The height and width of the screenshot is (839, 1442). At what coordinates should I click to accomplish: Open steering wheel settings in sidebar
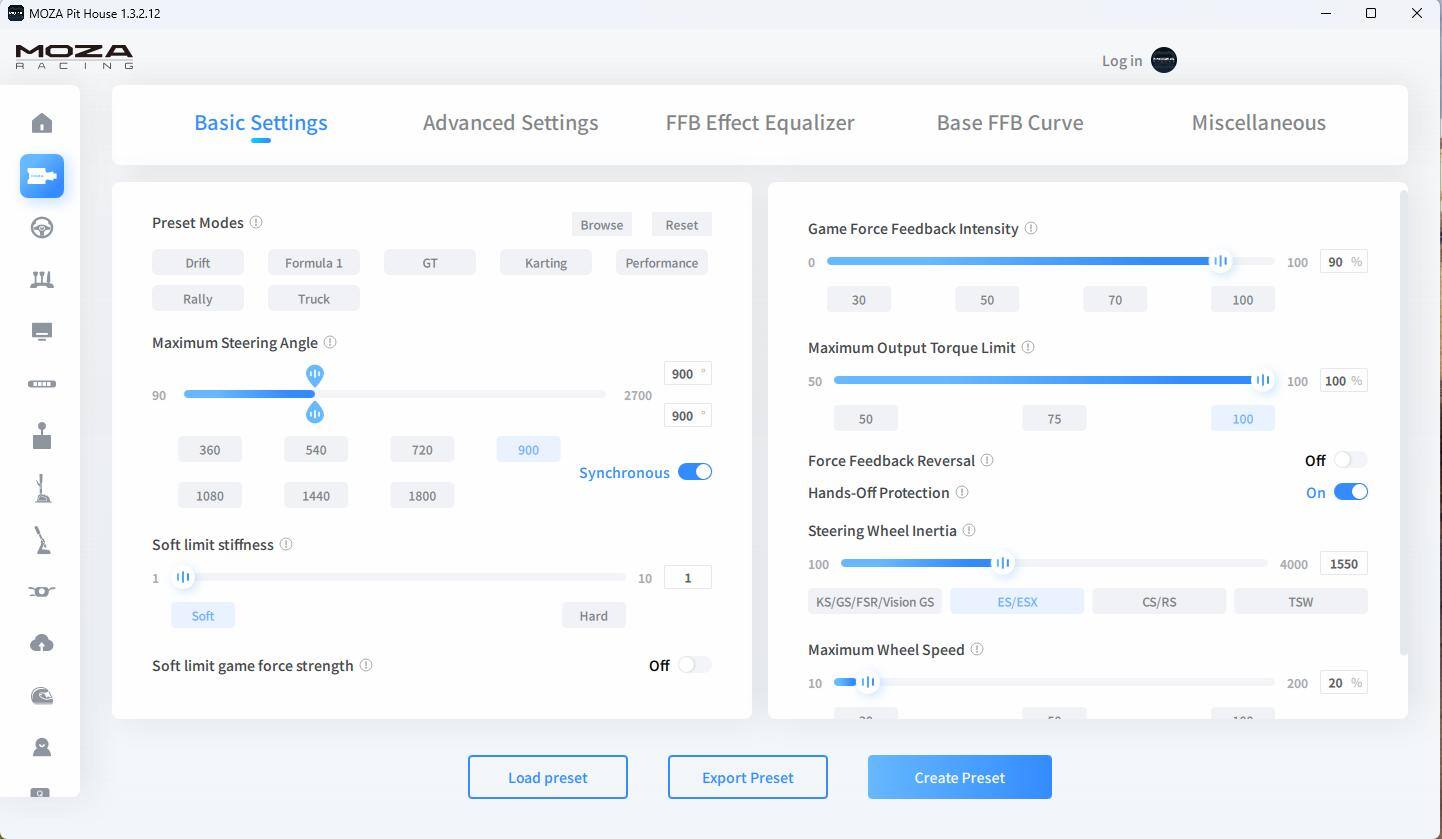pos(42,228)
